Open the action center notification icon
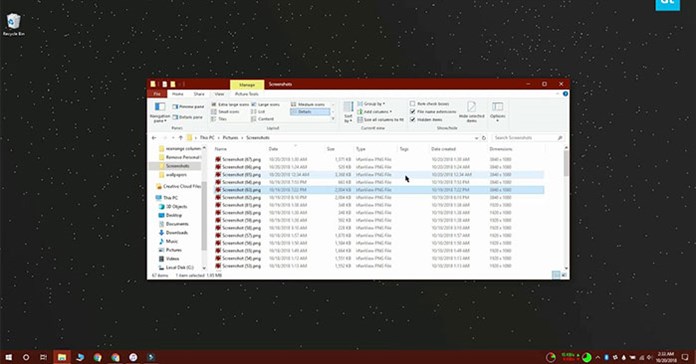This screenshot has height=364, width=696. pos(685,357)
